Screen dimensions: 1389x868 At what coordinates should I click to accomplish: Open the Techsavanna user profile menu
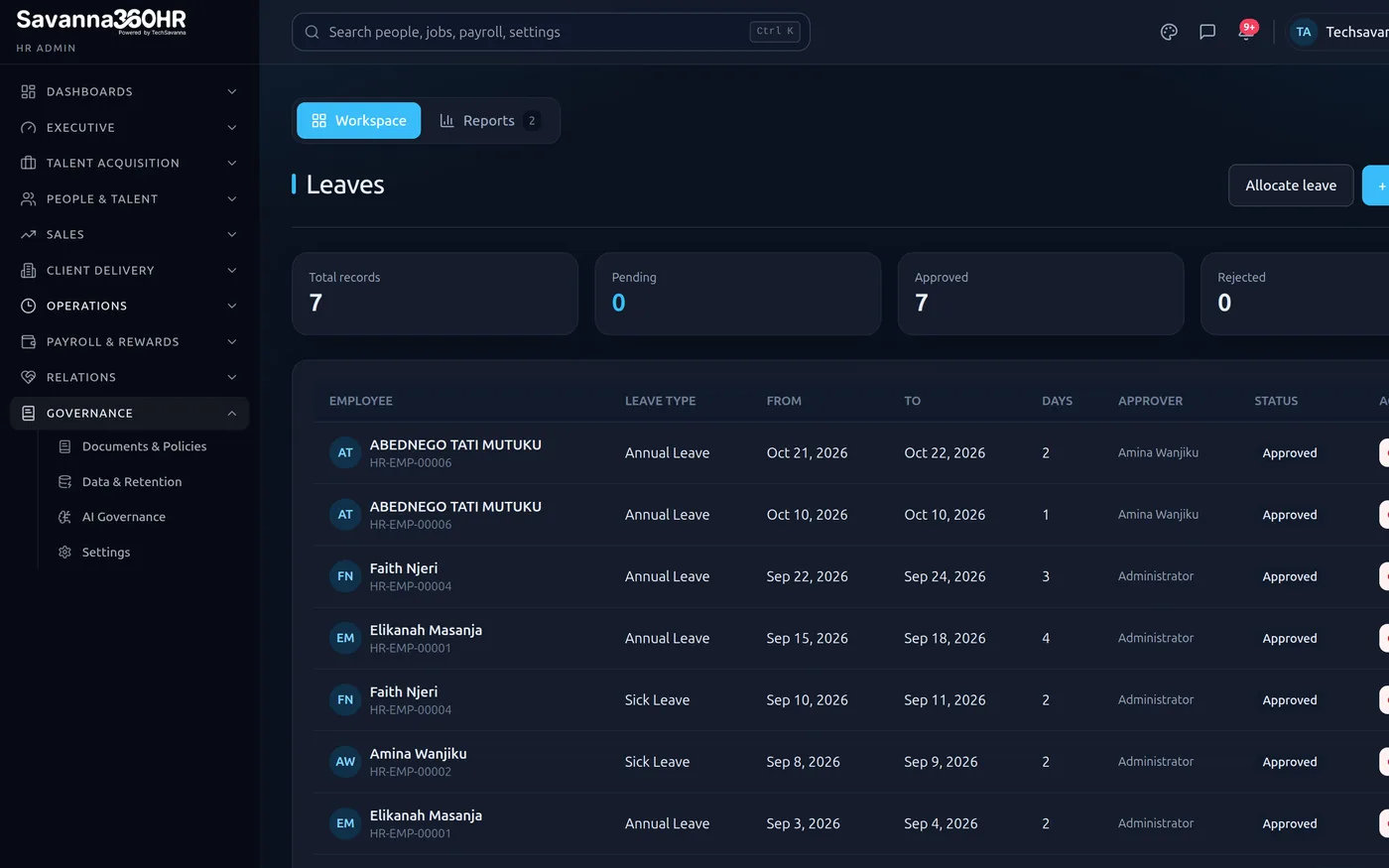[x=1339, y=32]
